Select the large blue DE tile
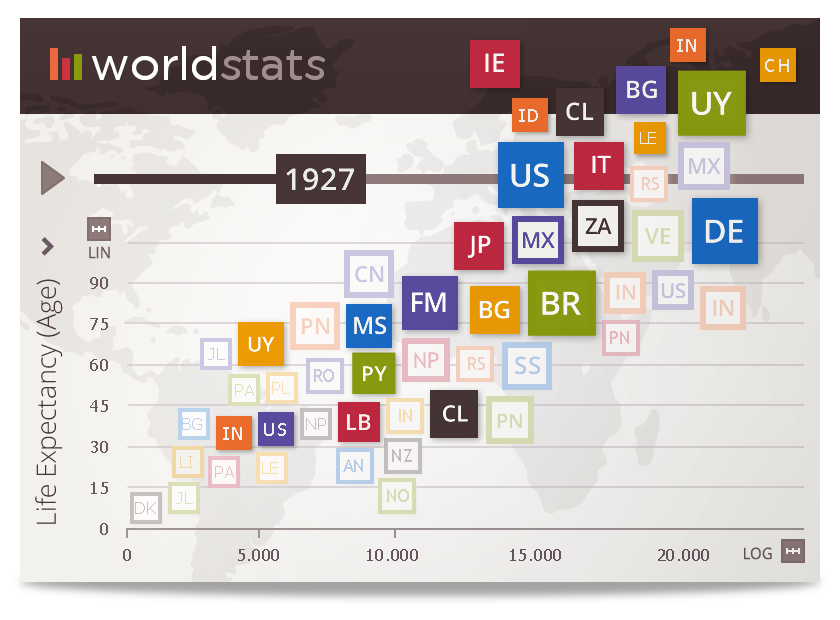This screenshot has height=620, width=840. click(x=724, y=231)
